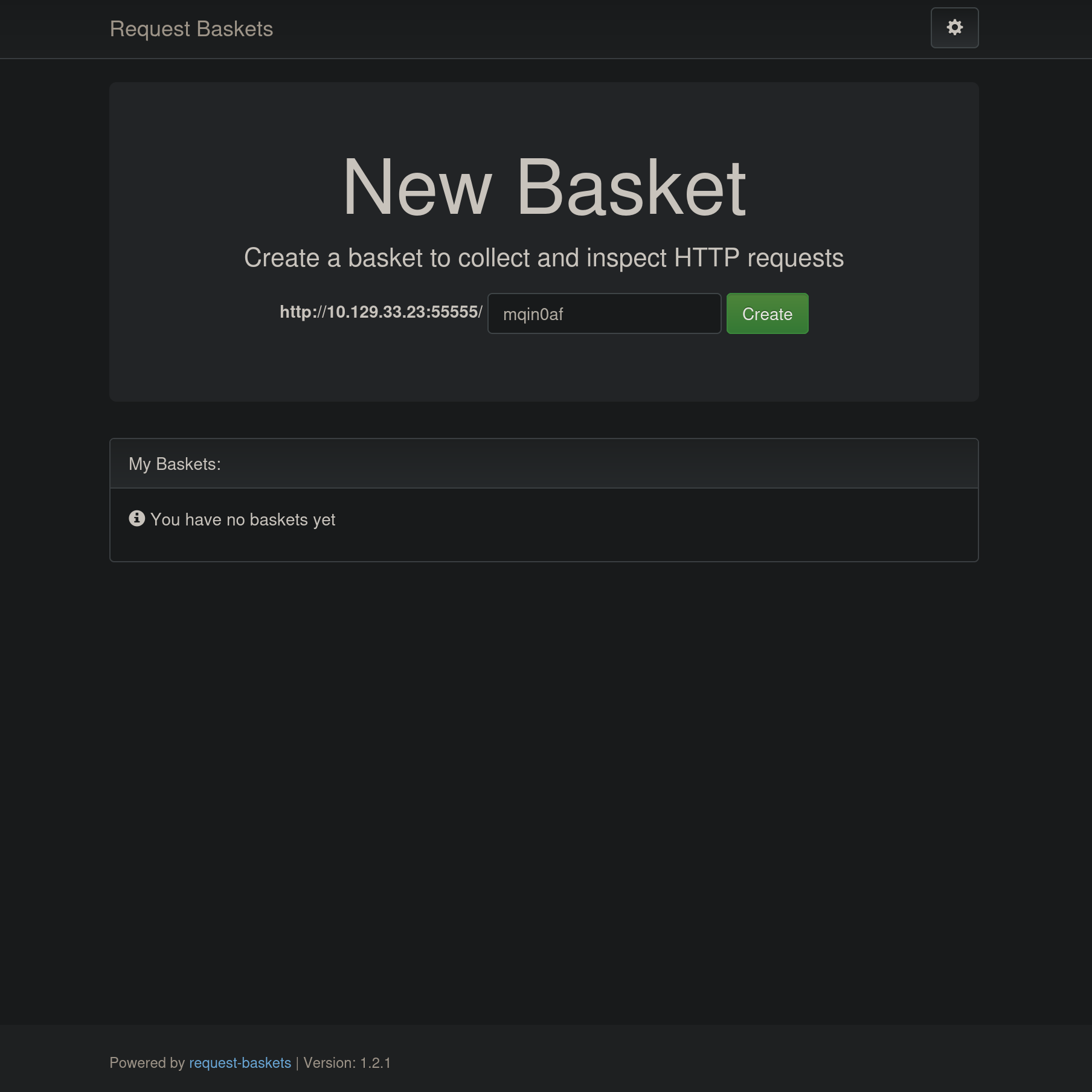The height and width of the screenshot is (1092, 1092).
Task: Select the My Baskets panel header
Action: 544,464
